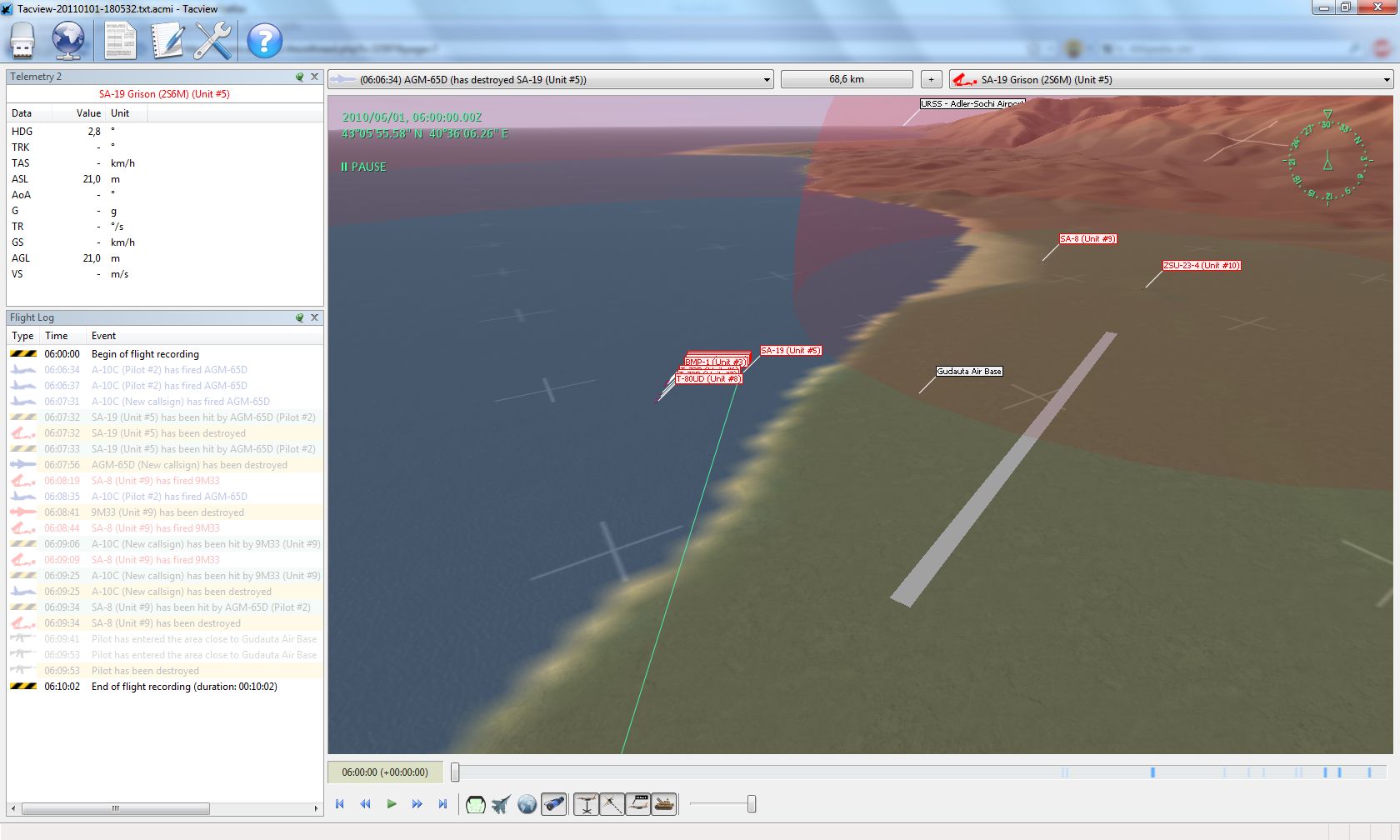Fast forward the playback

[417, 804]
